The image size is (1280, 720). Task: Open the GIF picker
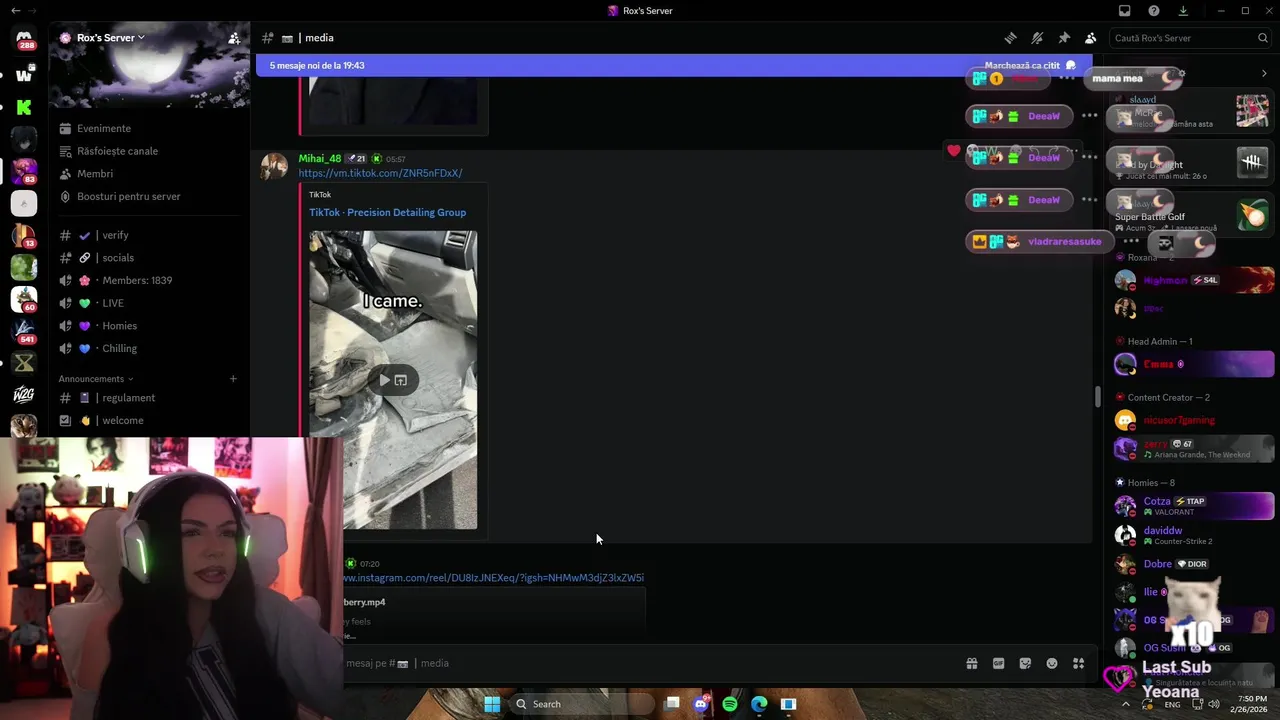(x=998, y=663)
